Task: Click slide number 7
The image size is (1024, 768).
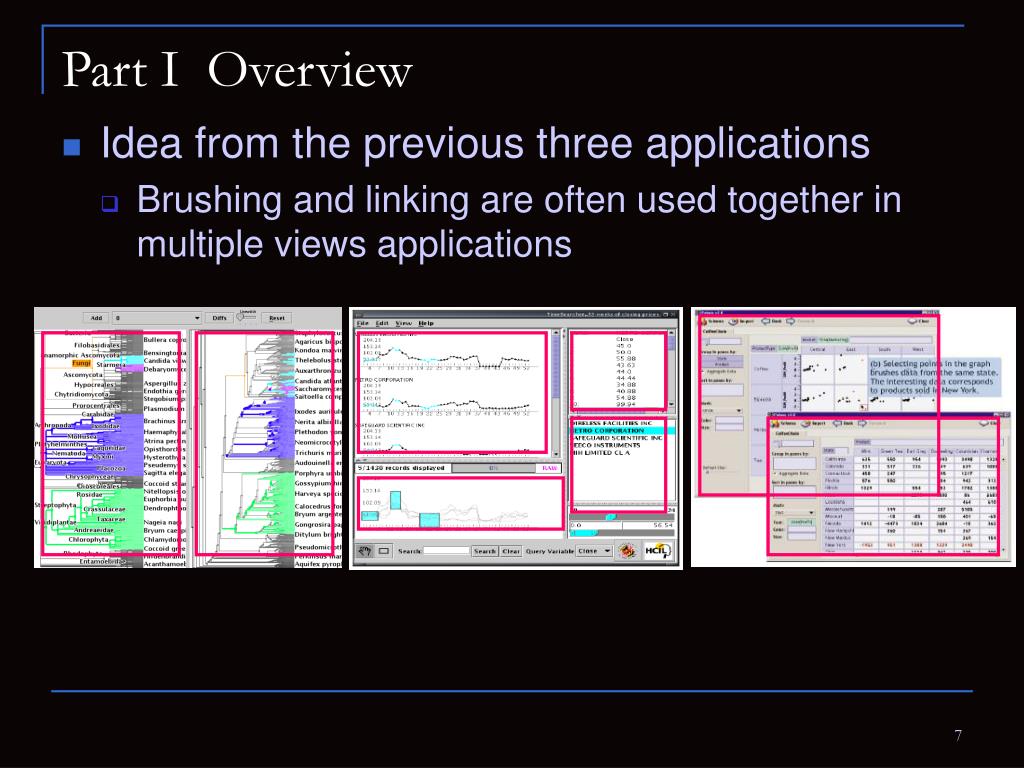Action: (958, 735)
